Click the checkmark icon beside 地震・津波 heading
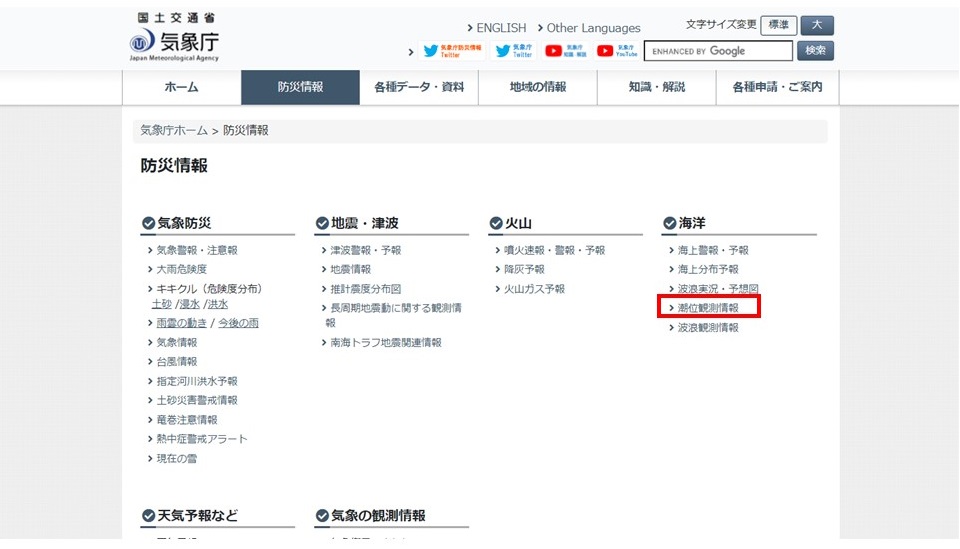960x549 pixels. 322,223
